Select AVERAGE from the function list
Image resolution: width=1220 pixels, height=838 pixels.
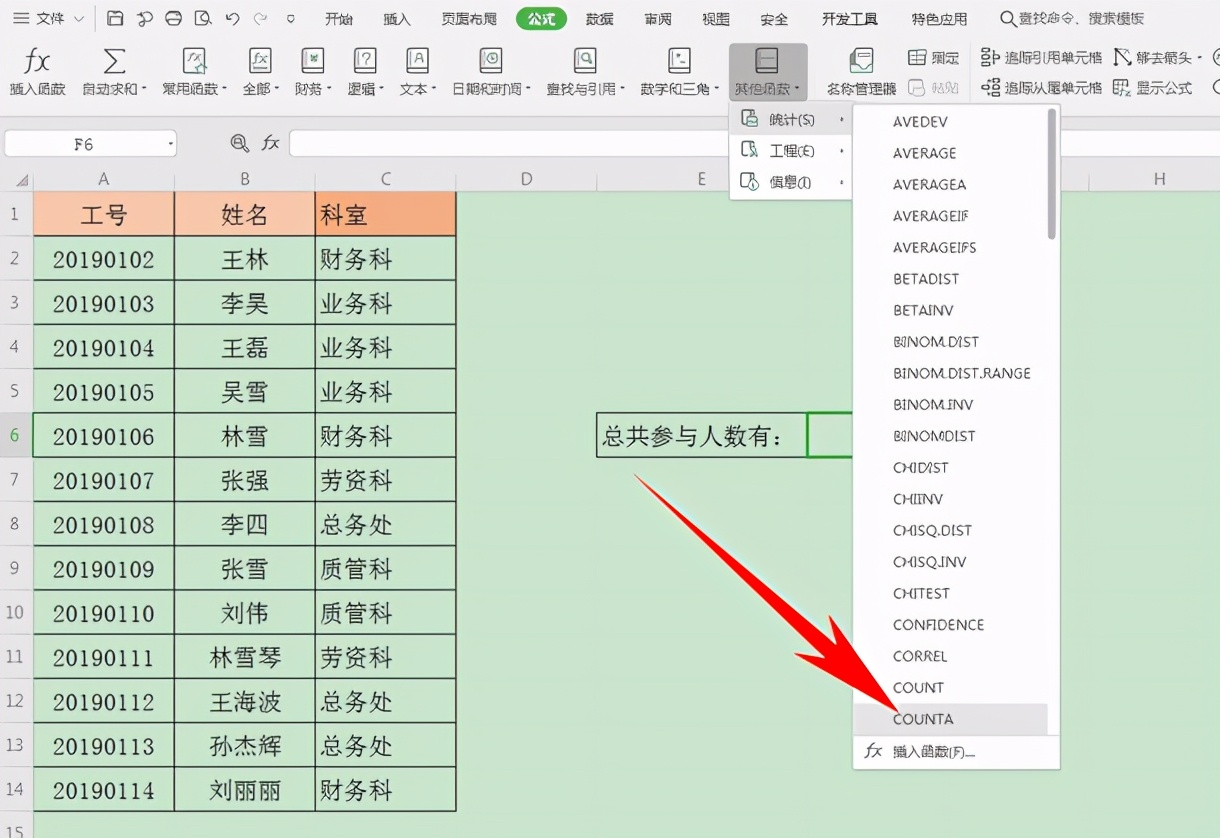[x=924, y=153]
